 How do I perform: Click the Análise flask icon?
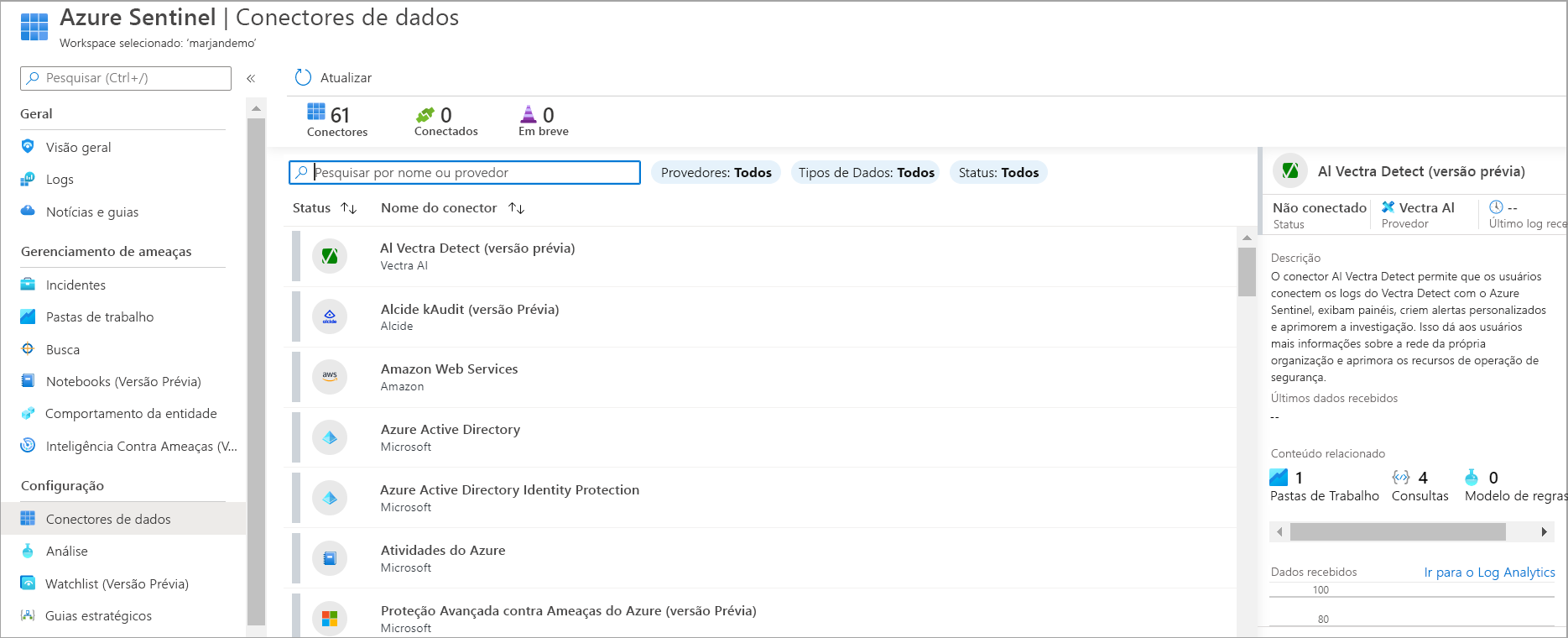[x=28, y=551]
